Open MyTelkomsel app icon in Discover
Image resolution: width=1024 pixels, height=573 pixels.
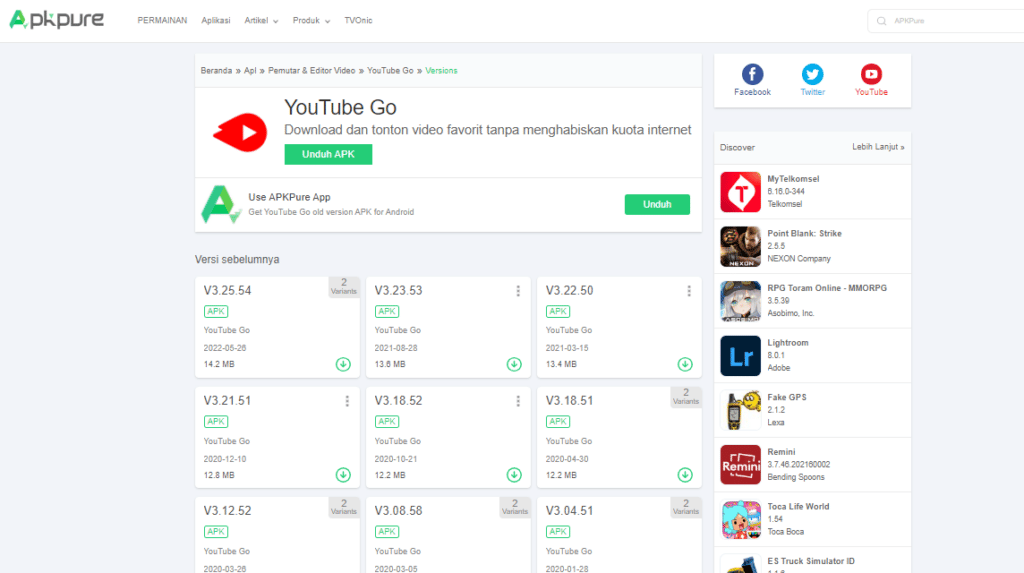click(740, 192)
